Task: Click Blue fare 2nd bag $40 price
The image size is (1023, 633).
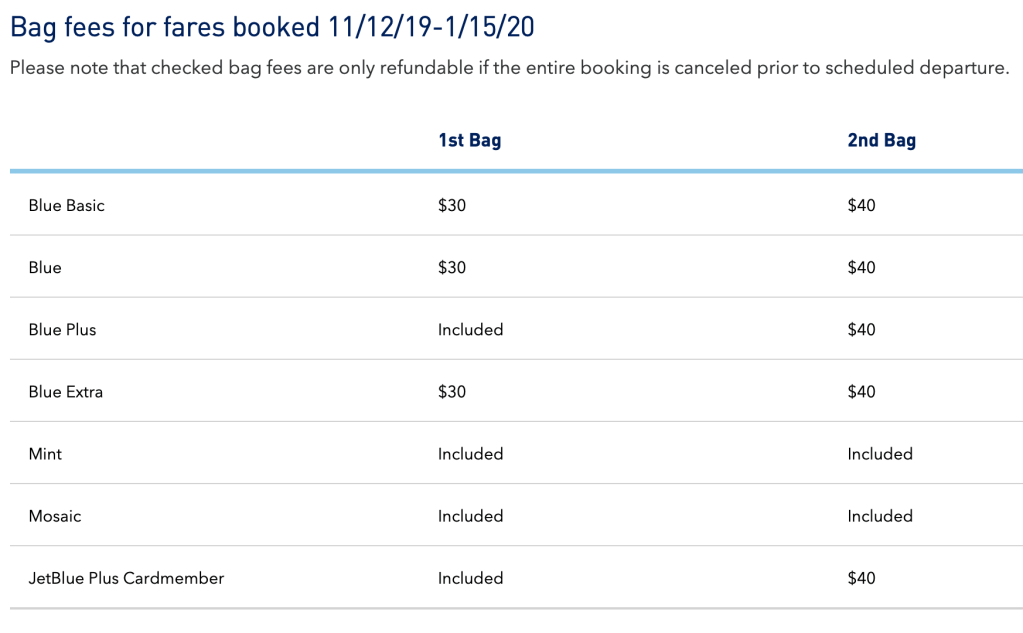Action: coord(861,268)
